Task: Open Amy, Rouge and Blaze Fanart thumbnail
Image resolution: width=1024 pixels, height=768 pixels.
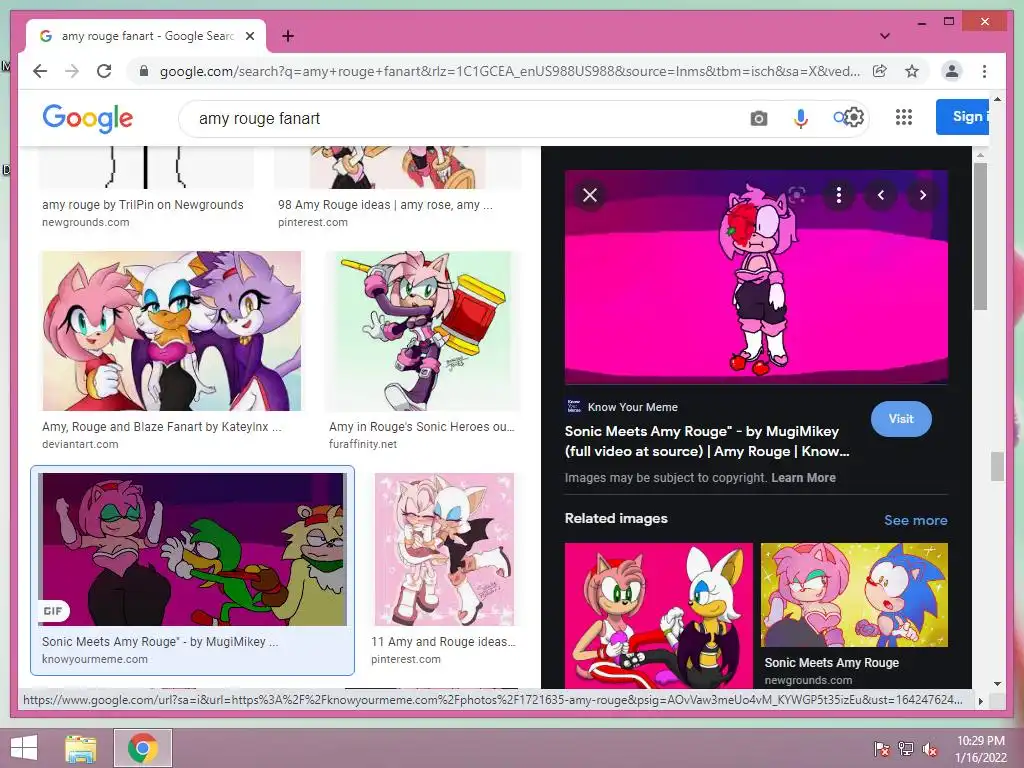Action: [x=172, y=331]
